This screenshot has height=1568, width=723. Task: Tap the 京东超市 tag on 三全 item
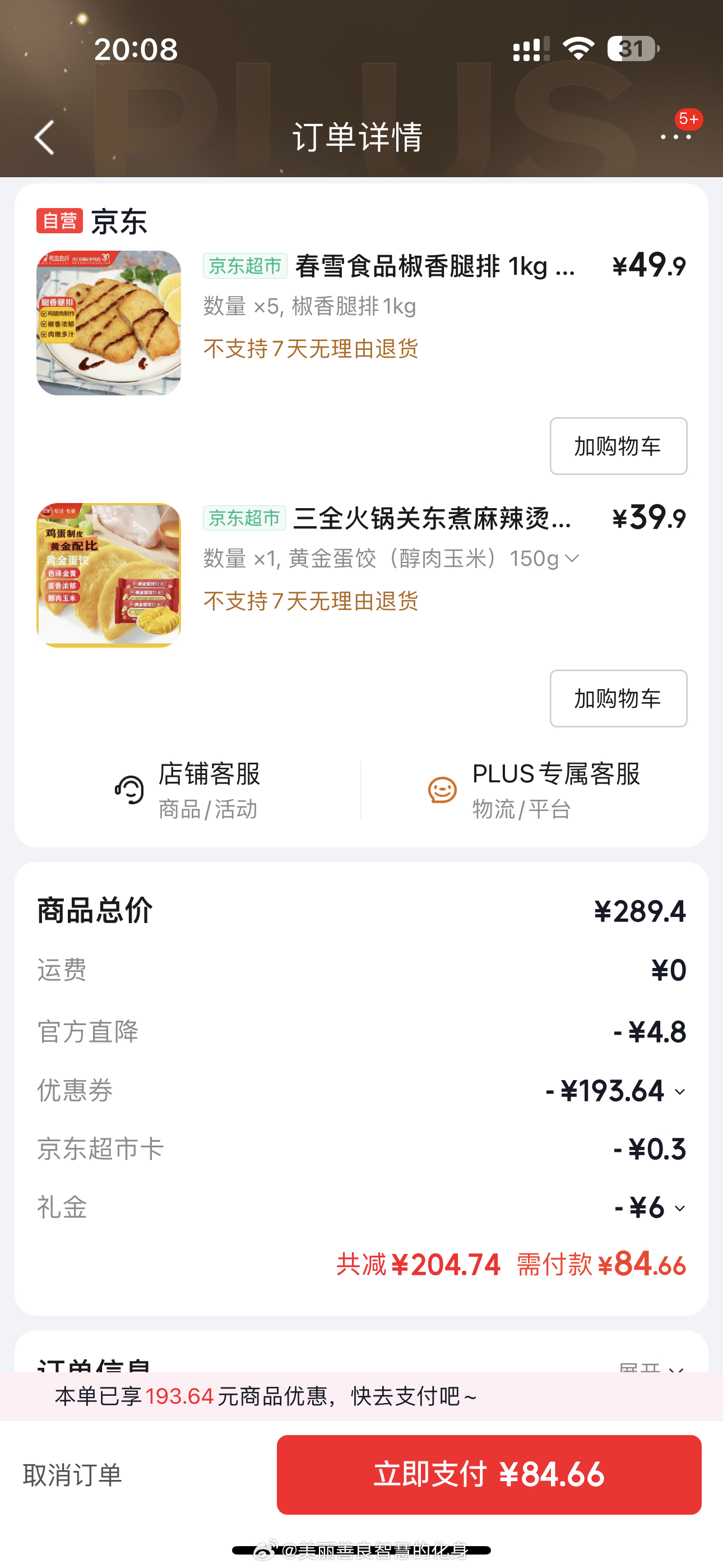[245, 519]
